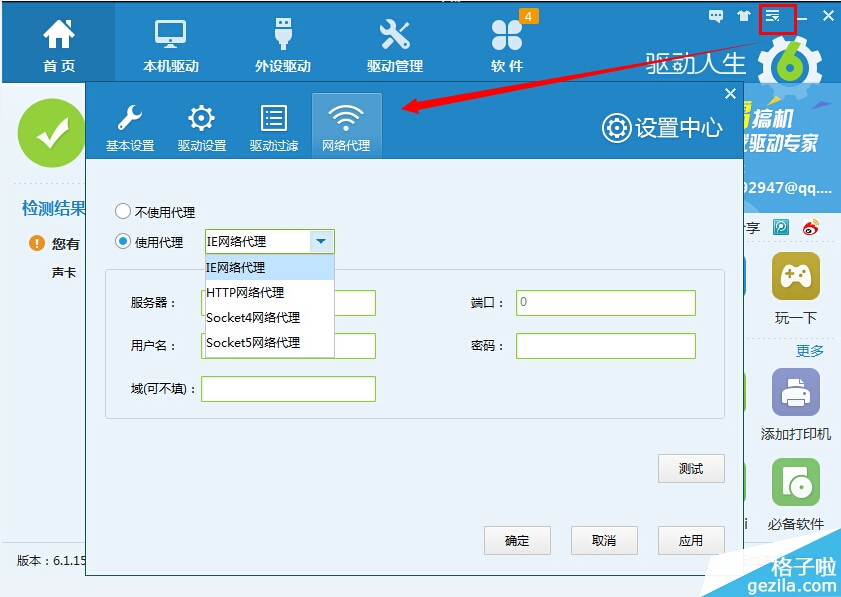Click the 密码 input field

605,346
